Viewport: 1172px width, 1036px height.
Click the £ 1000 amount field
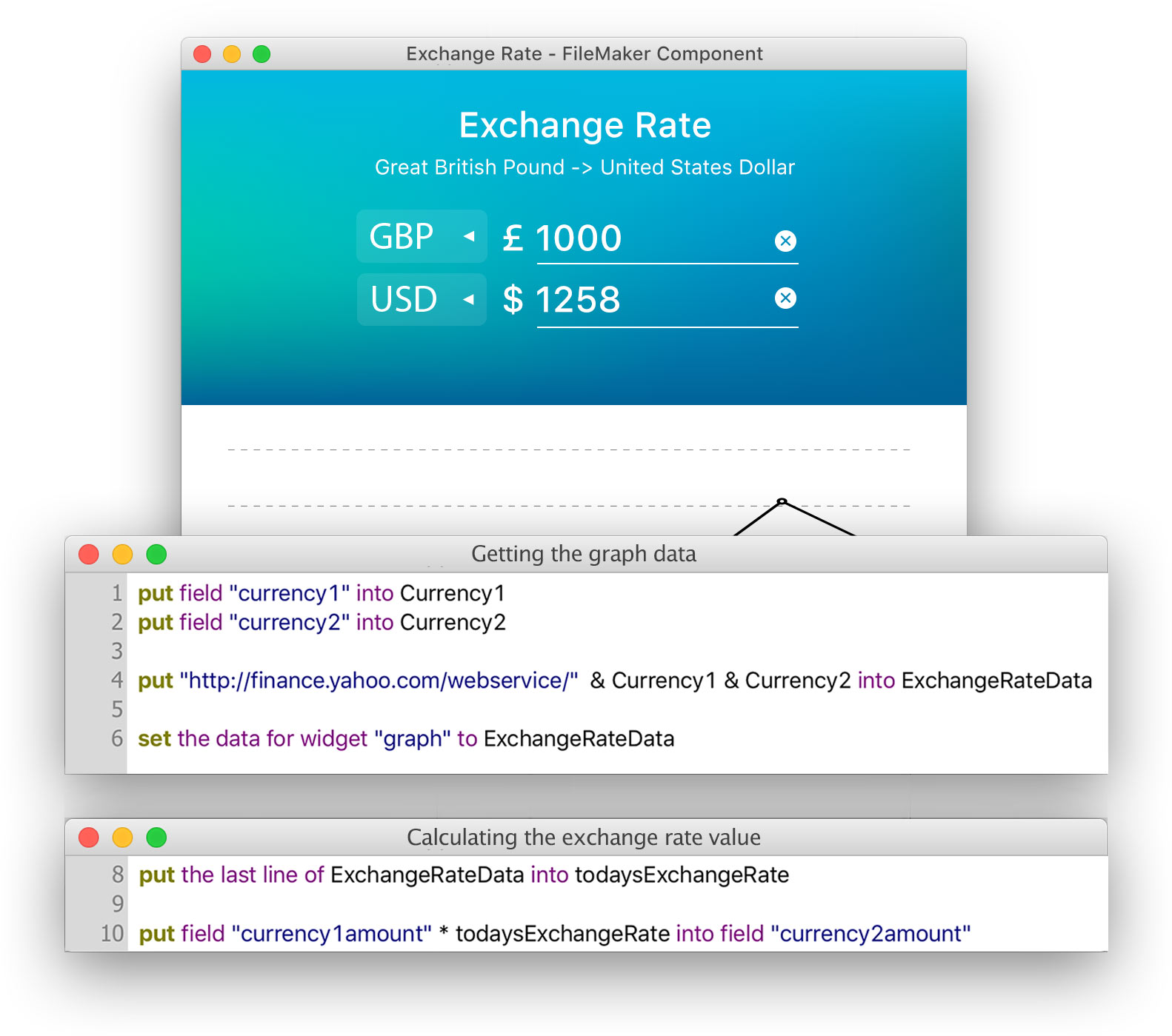667,238
